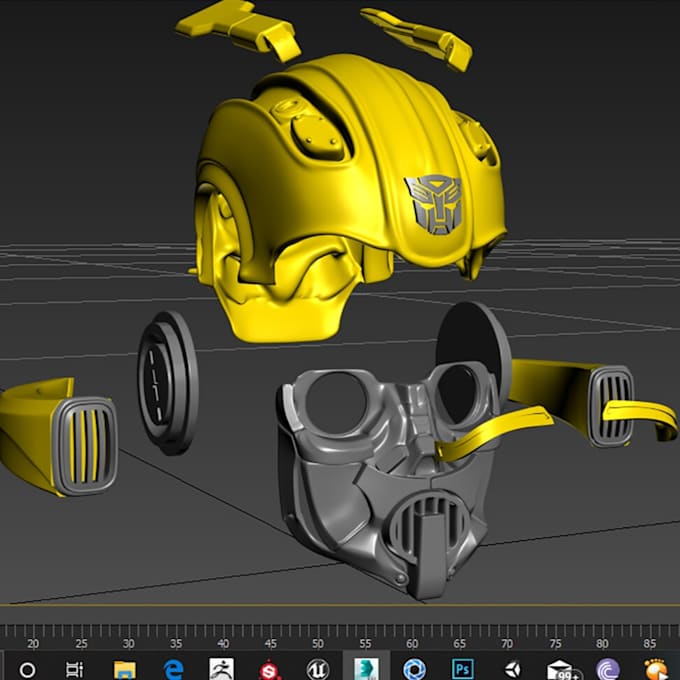Image resolution: width=680 pixels, height=680 pixels.
Task: Select the yellow curved strip across faceplate
Action: click(x=494, y=434)
